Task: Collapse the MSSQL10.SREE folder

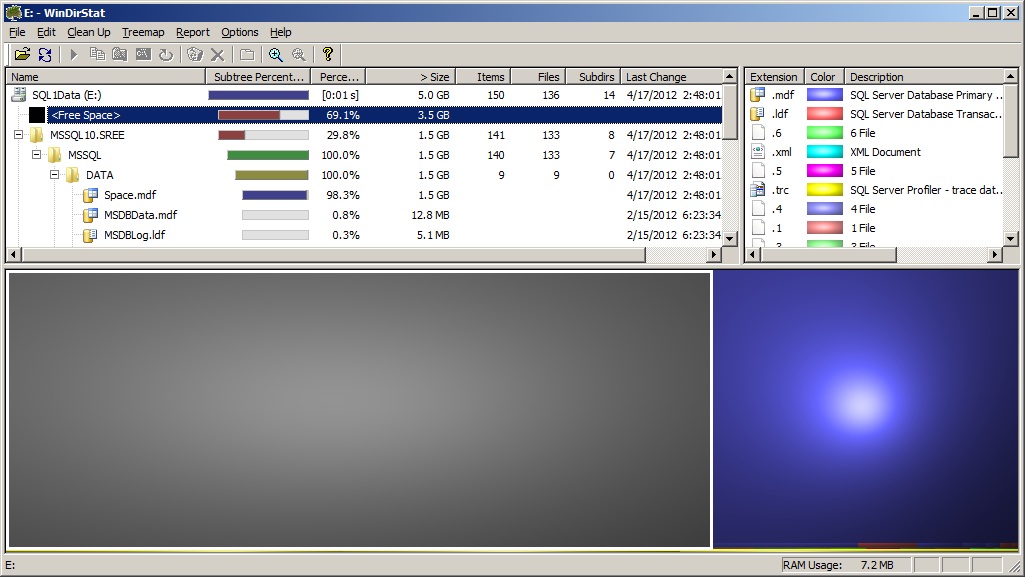Action: pyautogui.click(x=19, y=135)
